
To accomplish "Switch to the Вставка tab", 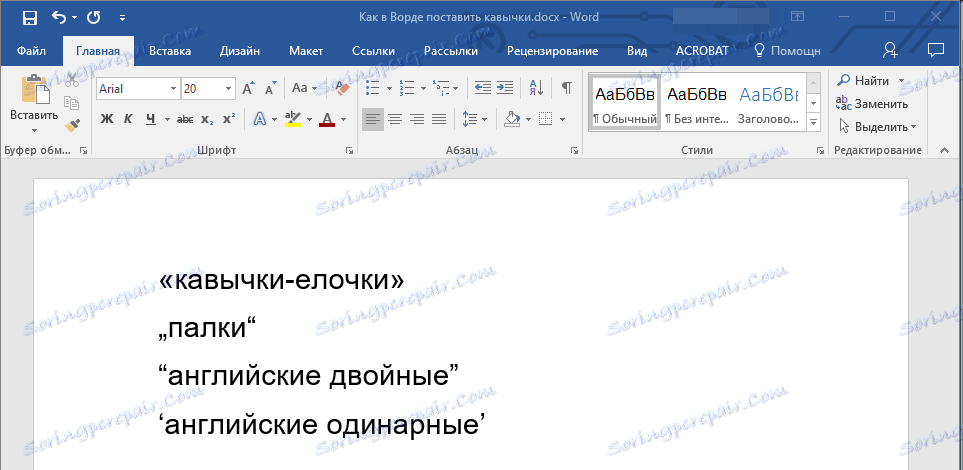I will pyautogui.click(x=170, y=51).
